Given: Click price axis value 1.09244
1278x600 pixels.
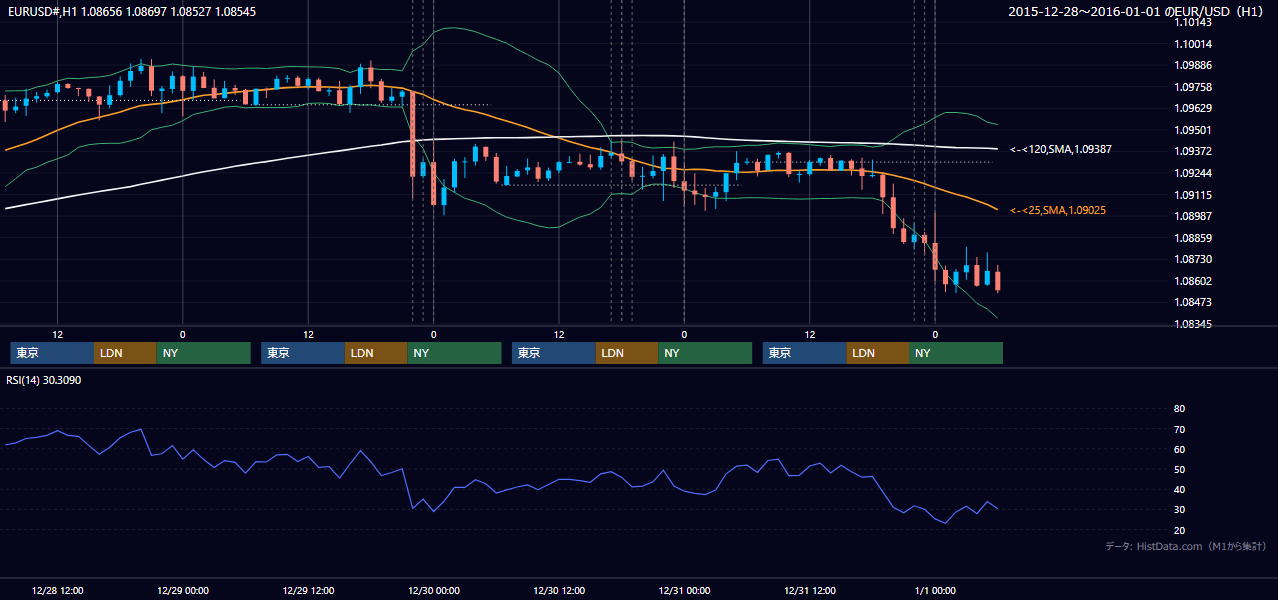Looking at the screenshot, I should click(1192, 173).
